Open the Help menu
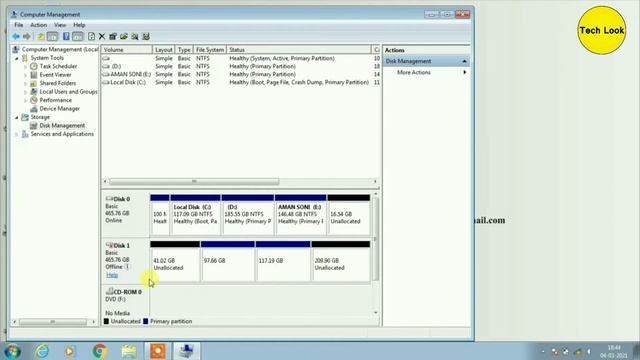The image size is (640, 360). tap(79, 25)
